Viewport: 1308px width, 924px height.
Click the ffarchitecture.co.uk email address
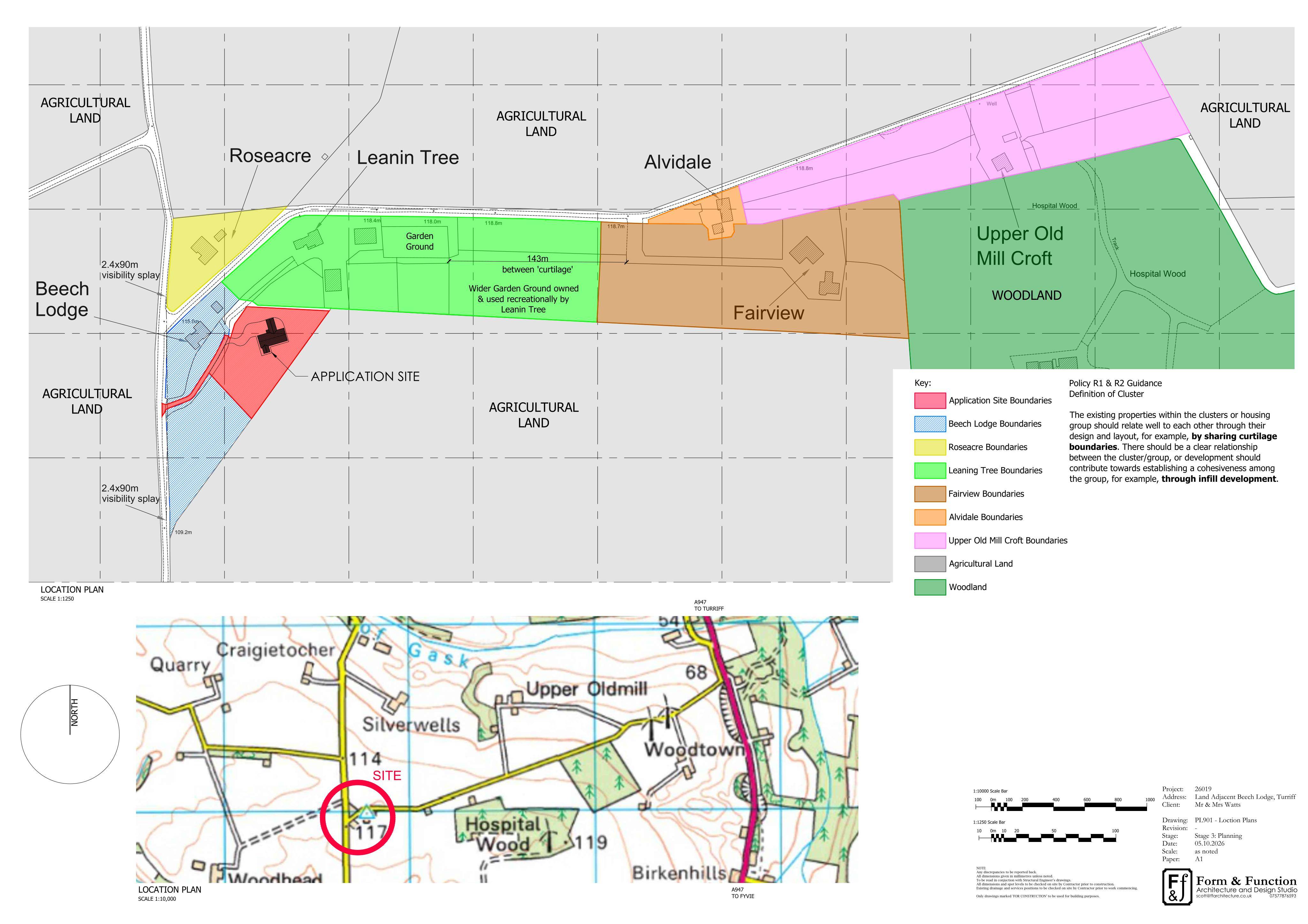coord(1224,896)
